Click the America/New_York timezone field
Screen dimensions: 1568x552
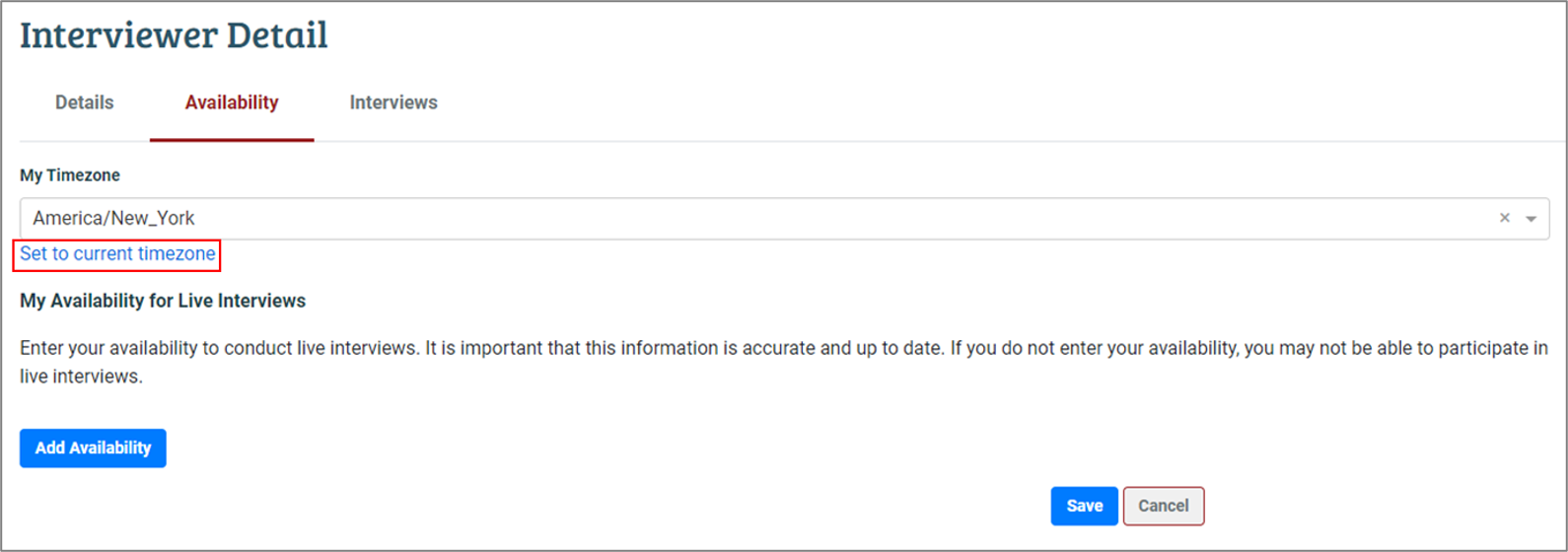784,218
